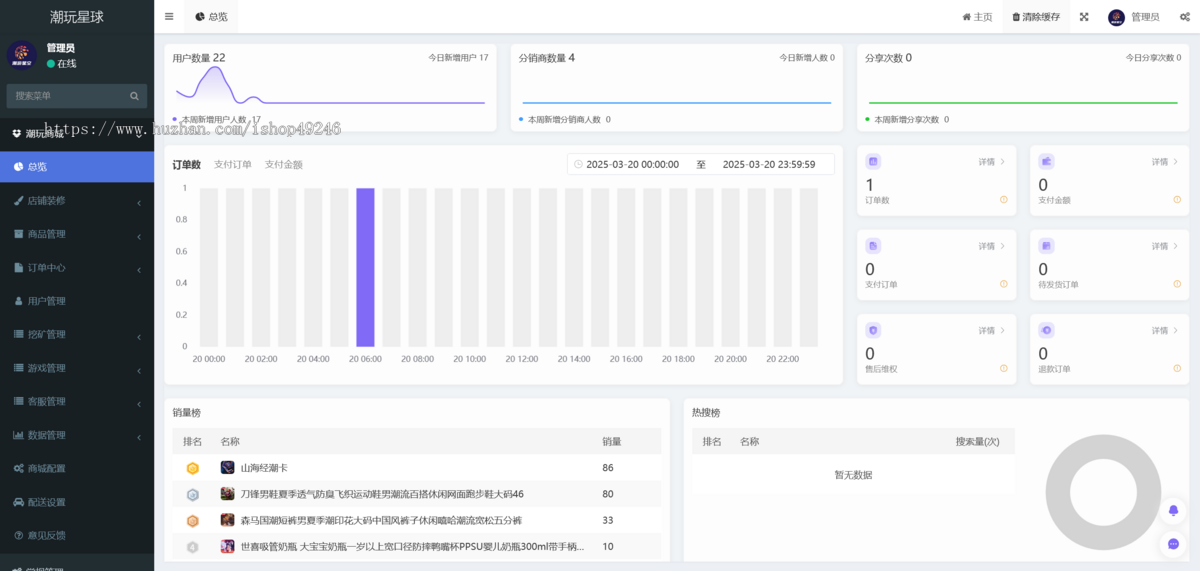Click the info icon on 支付订单 card
Image resolution: width=1200 pixels, height=571 pixels.
point(1004,284)
